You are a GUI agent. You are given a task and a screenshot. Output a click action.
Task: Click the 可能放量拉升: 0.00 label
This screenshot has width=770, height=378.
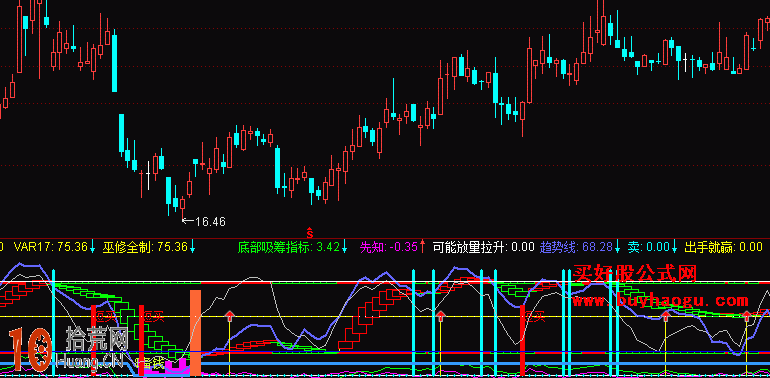(x=483, y=246)
